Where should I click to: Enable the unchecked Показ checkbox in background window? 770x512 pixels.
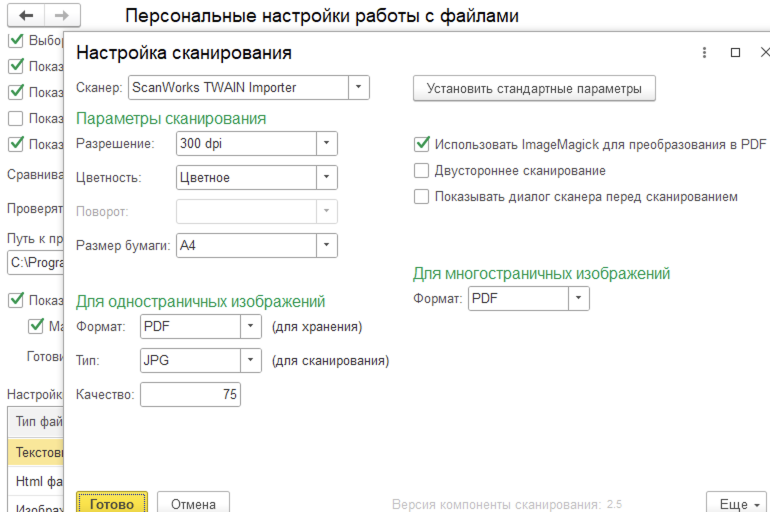click(16, 118)
